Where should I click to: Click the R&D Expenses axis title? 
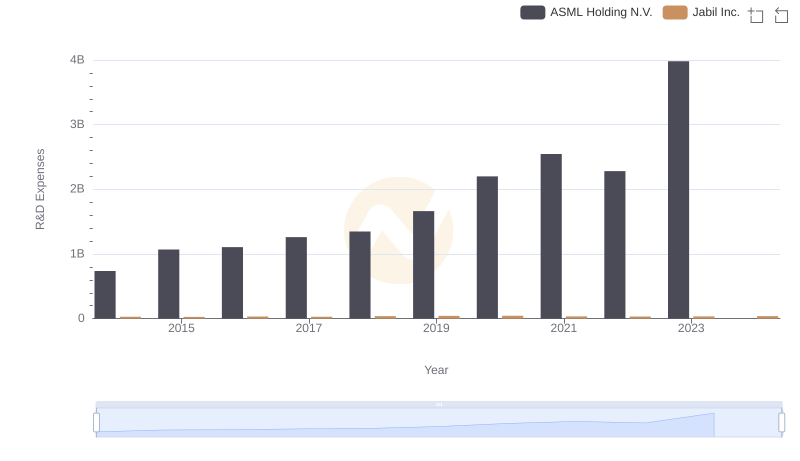coord(40,189)
